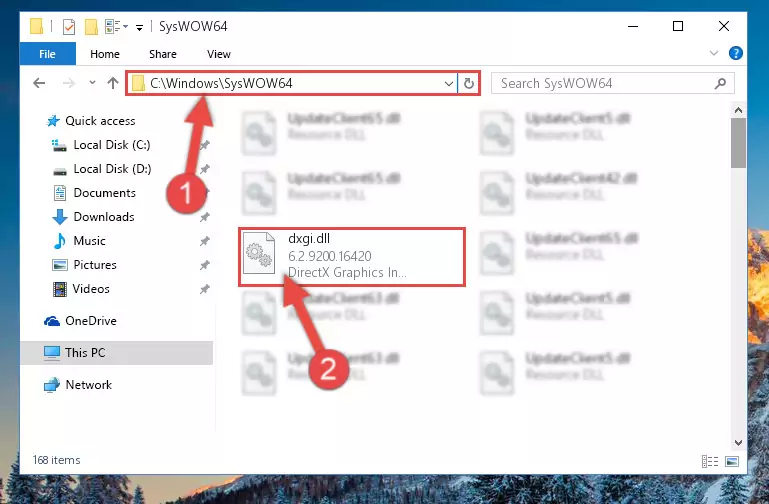This screenshot has width=769, height=504.
Task: Go back with the left arrow
Action: [x=39, y=83]
